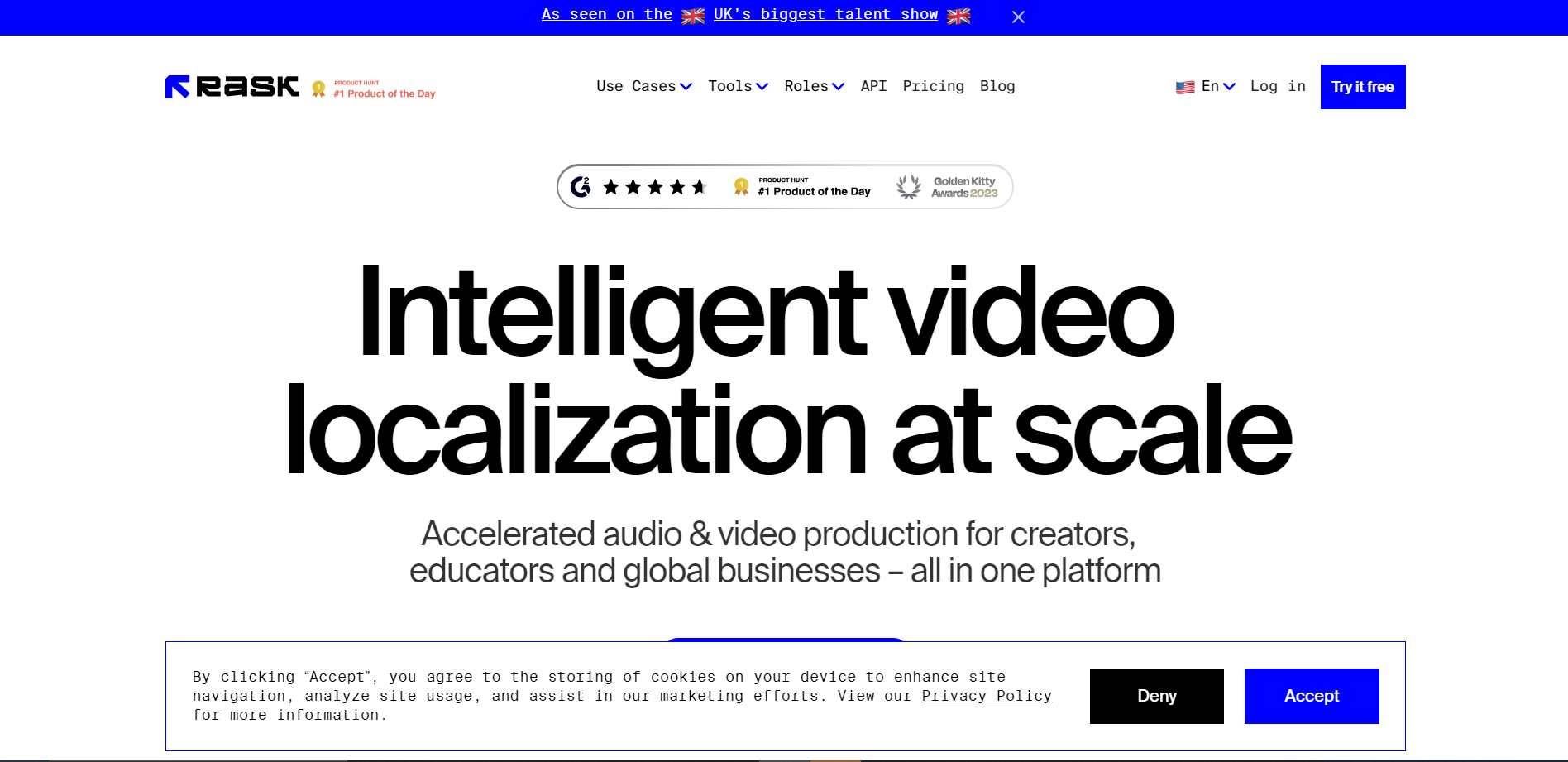Click the G2 logo in the ratings bar
The width and height of the screenshot is (1568, 762).
(x=581, y=186)
